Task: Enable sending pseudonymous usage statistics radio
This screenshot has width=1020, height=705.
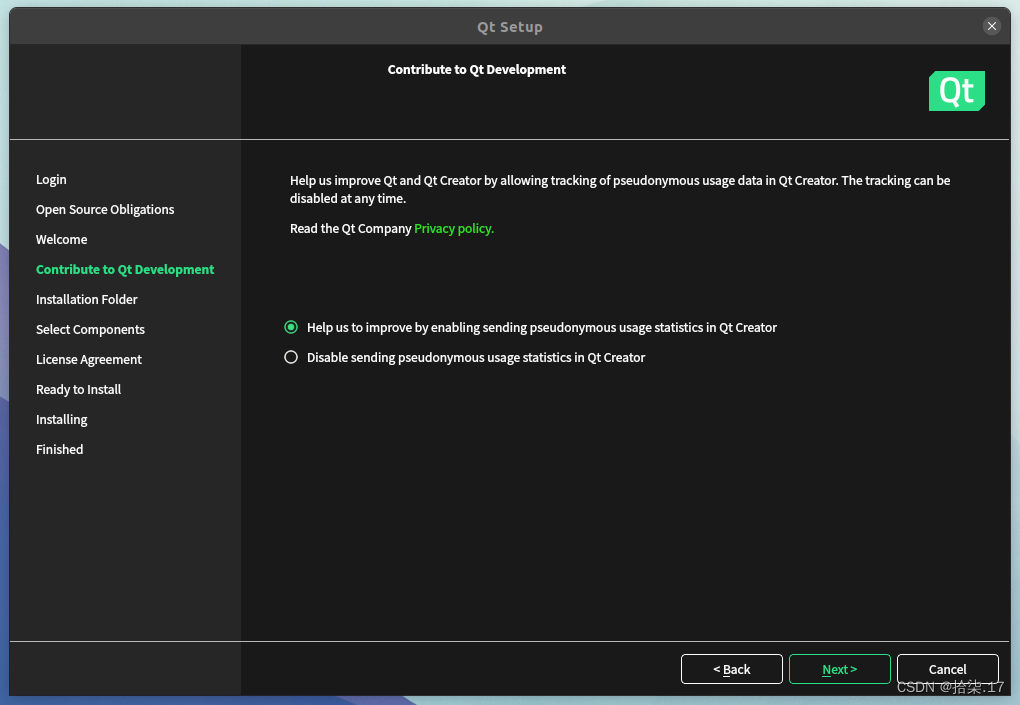Action: [x=291, y=327]
